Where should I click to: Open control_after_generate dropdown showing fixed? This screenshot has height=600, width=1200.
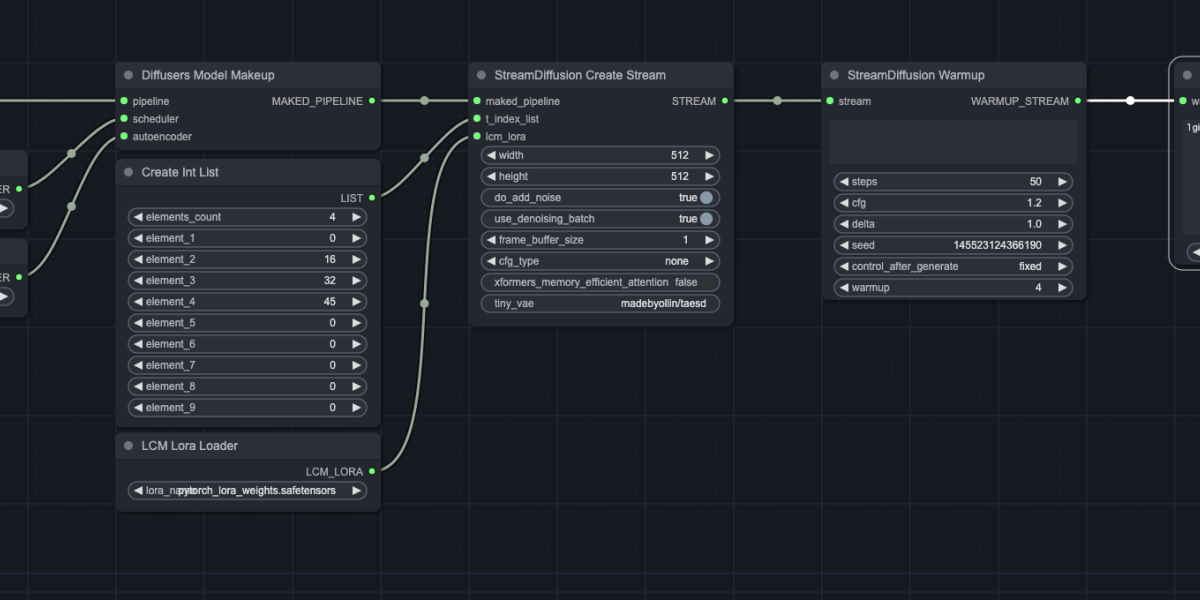952,267
